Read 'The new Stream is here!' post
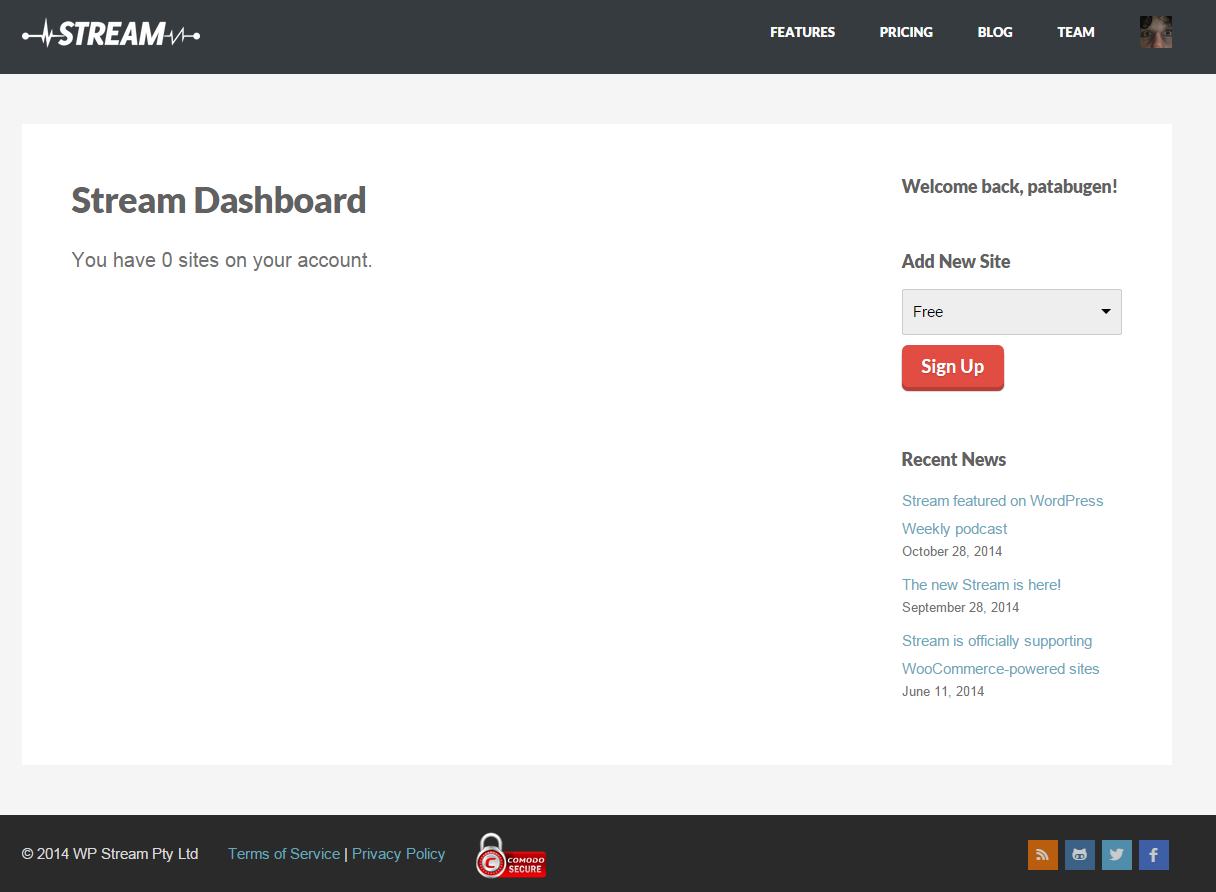 point(981,585)
